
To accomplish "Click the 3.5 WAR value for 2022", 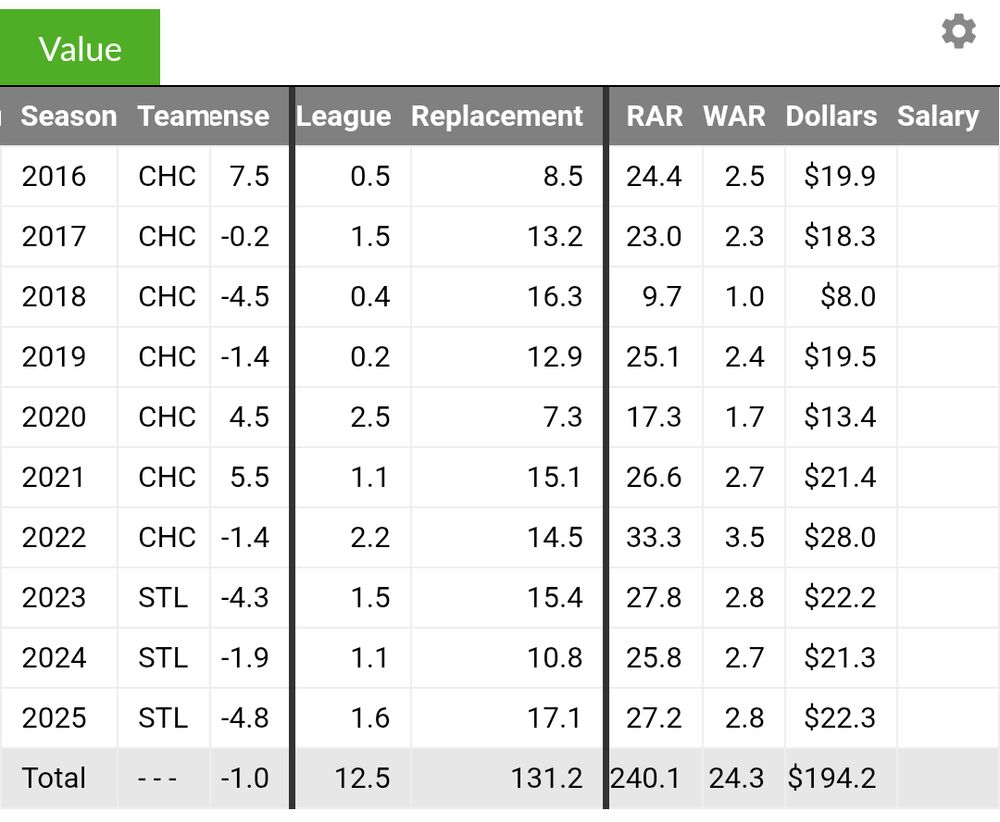I will coord(744,537).
